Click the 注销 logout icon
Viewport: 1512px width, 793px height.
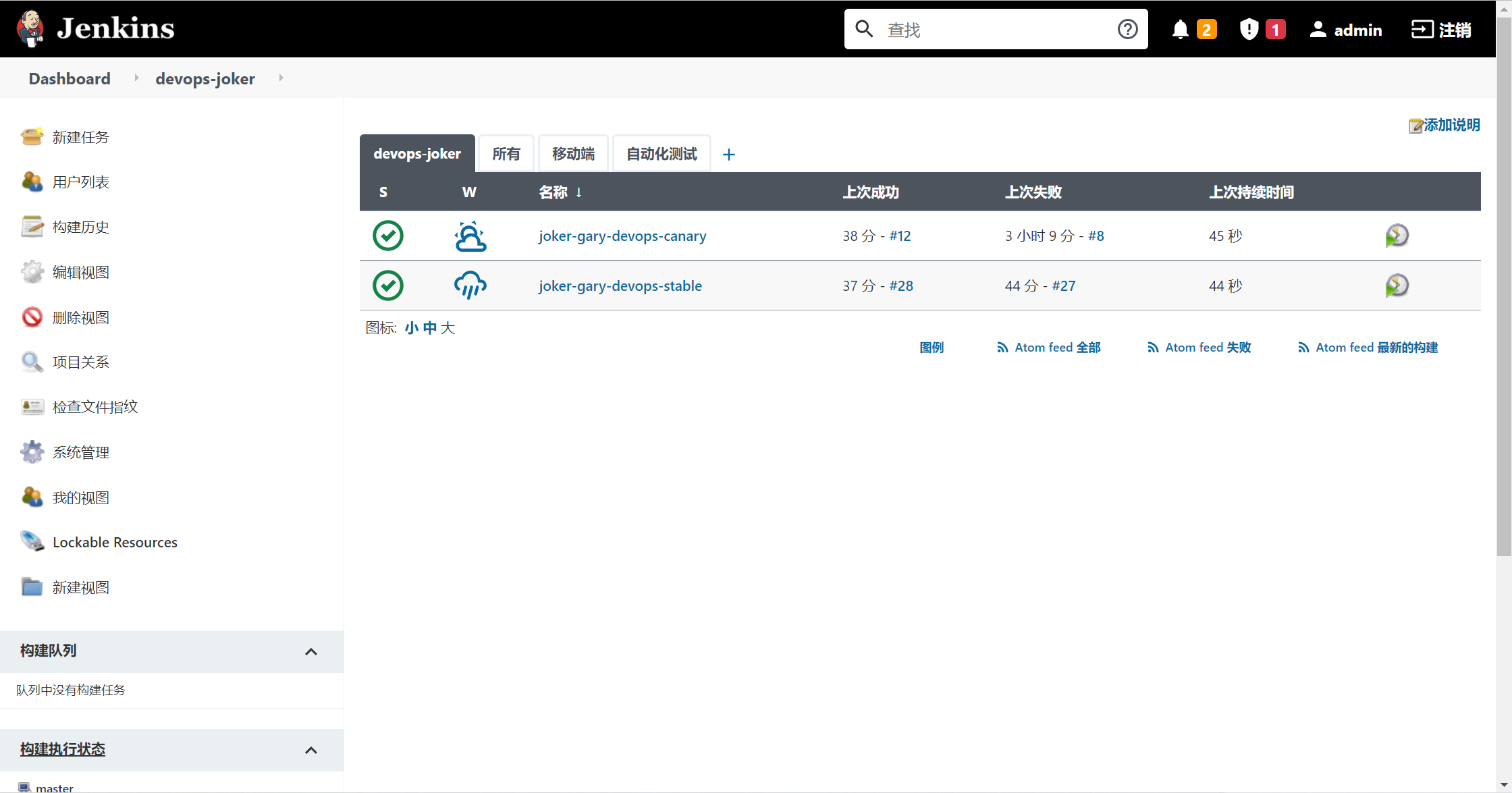pyautogui.click(x=1422, y=30)
